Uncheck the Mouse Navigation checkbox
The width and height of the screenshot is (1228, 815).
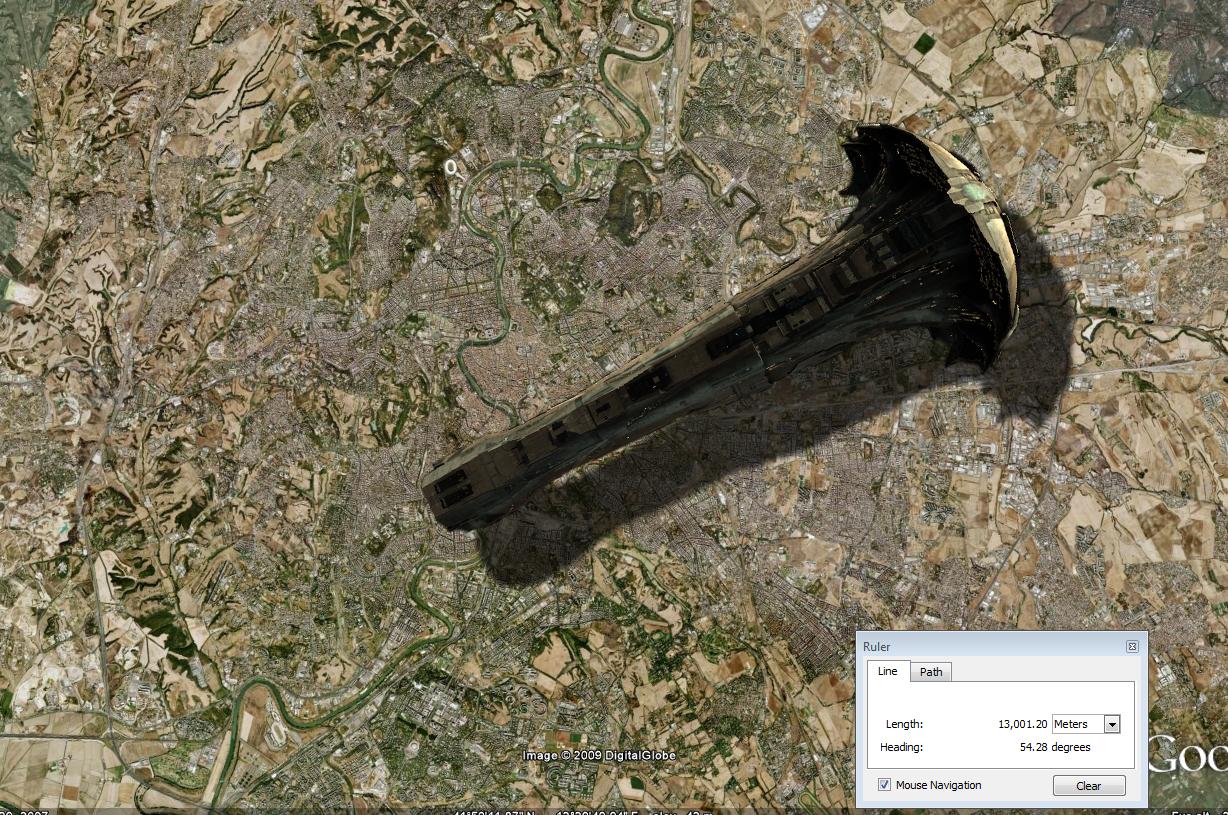tap(884, 785)
